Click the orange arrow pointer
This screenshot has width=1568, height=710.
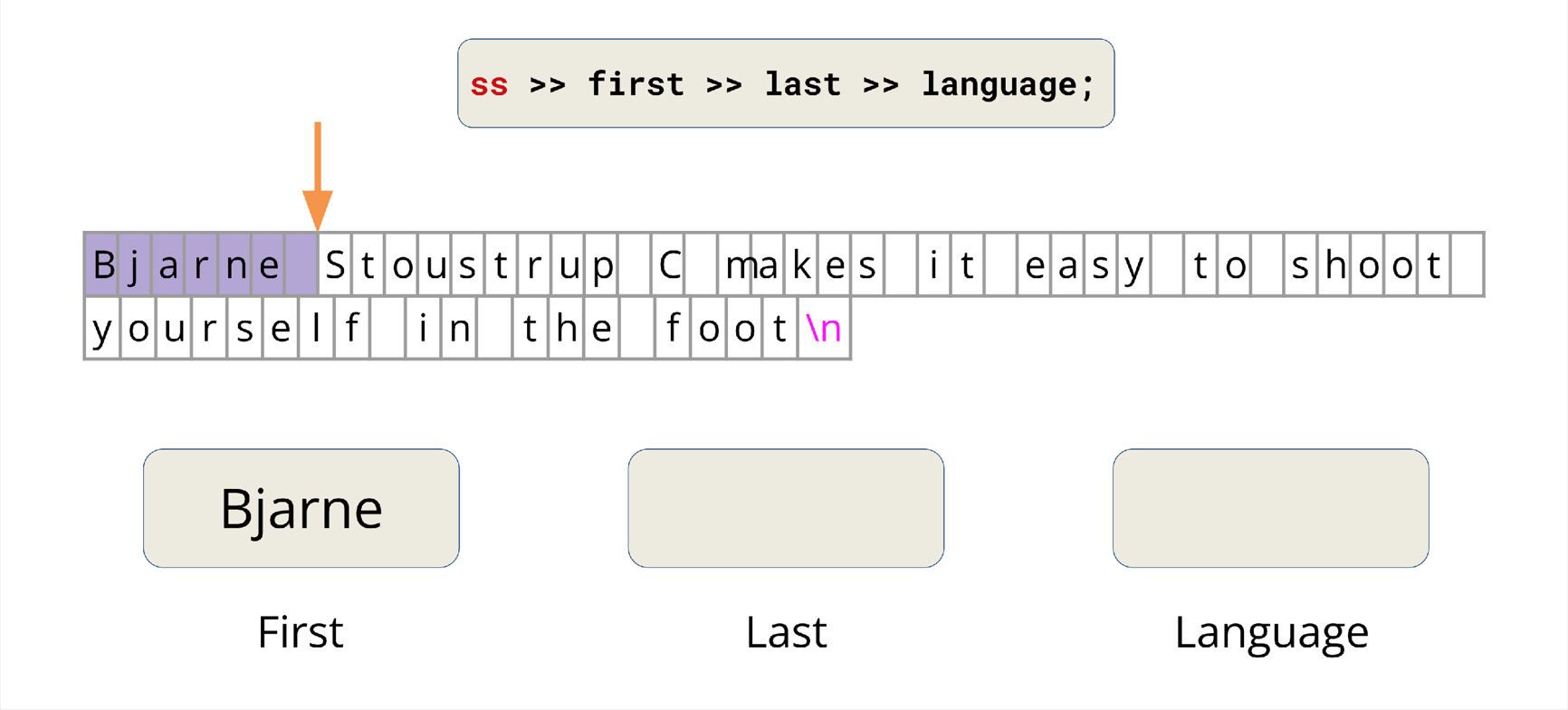pyautogui.click(x=318, y=178)
